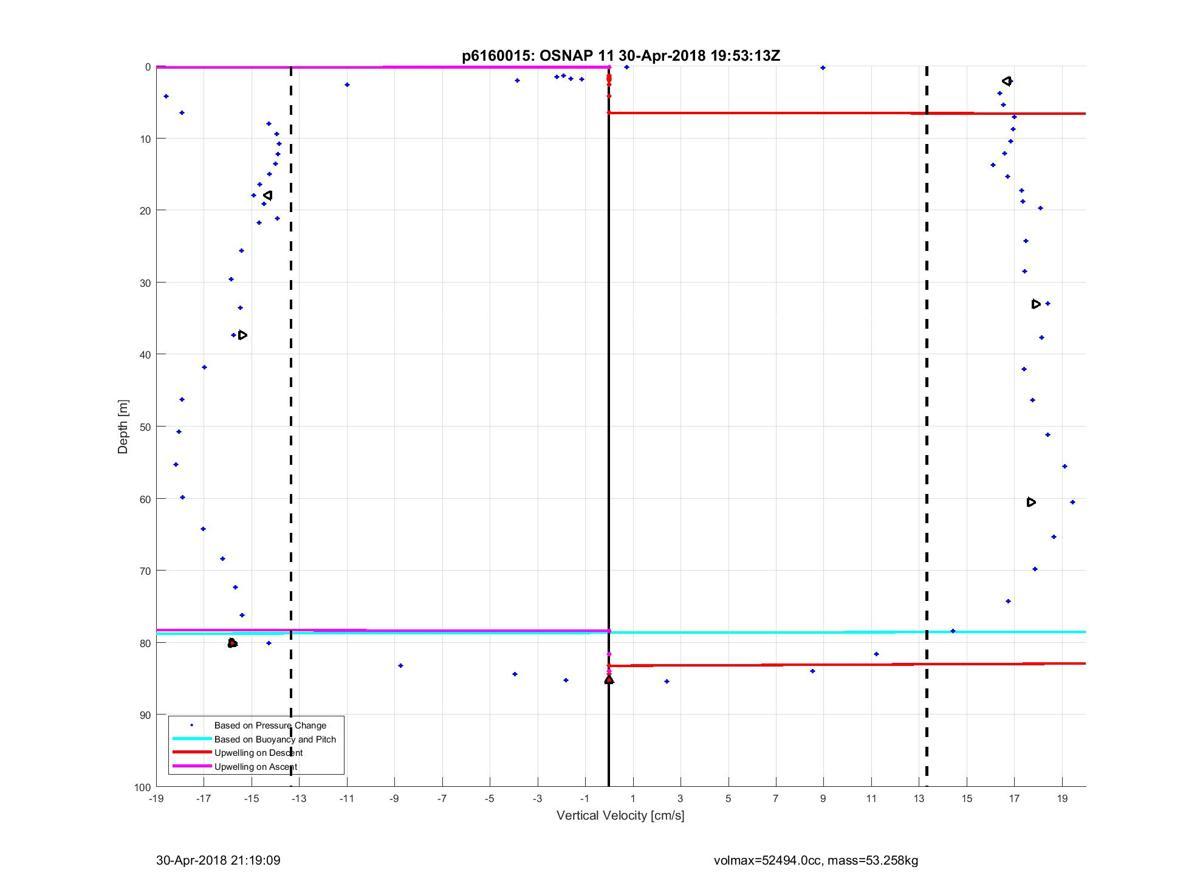Viewport: 1200px width, 885px height.
Task: Pick the cyan line sample in legend
Action: pyautogui.click(x=191, y=739)
